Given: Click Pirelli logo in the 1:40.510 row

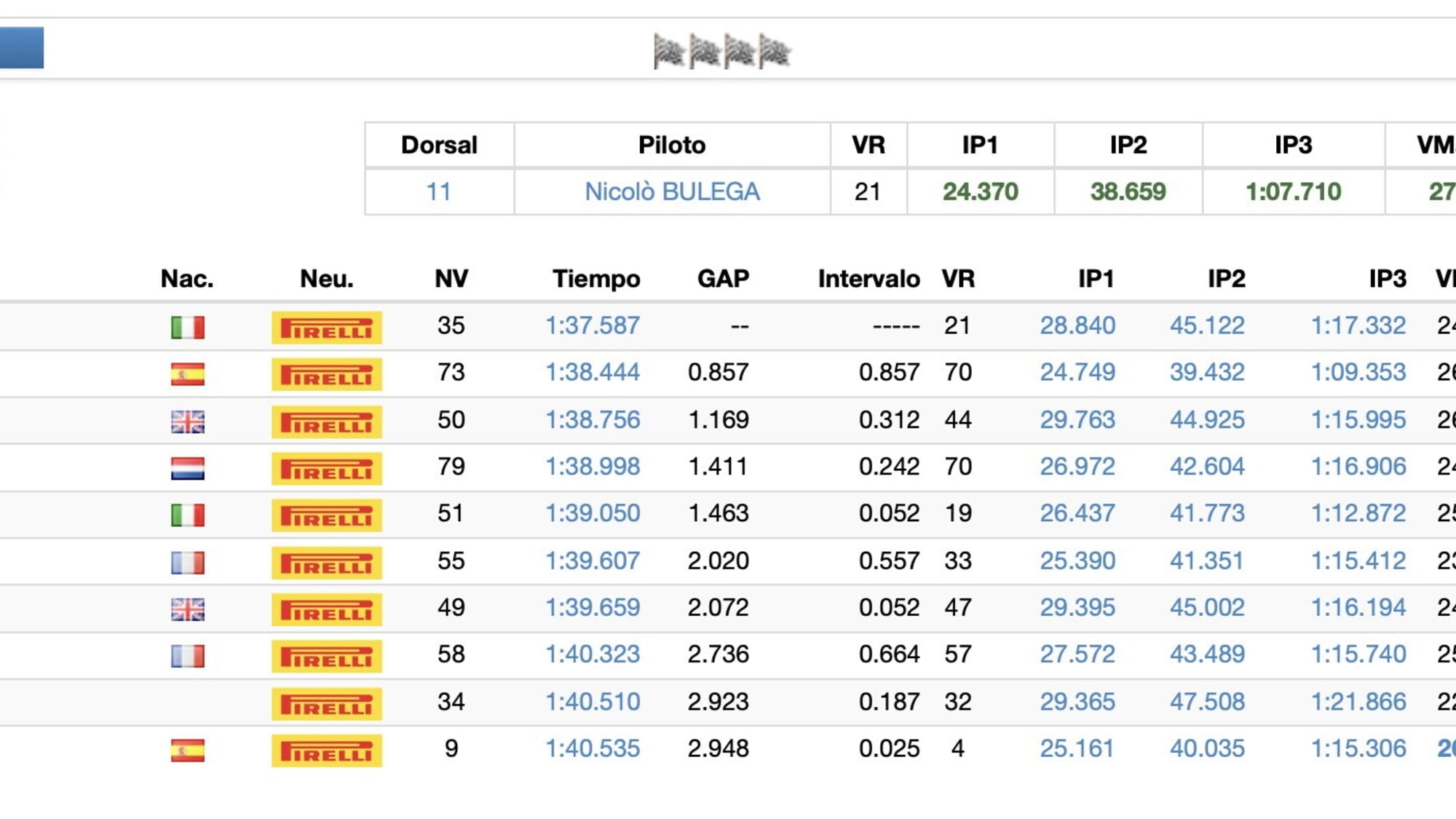Looking at the screenshot, I should click(327, 703).
